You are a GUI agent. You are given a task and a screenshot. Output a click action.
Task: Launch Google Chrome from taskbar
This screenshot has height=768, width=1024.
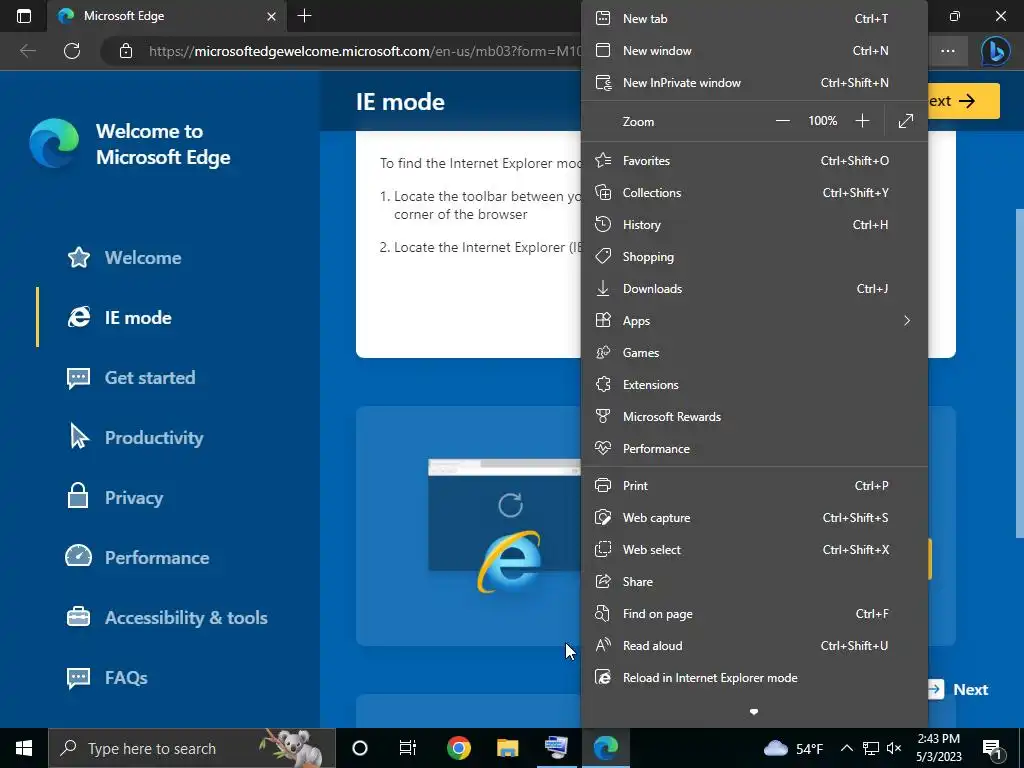458,748
